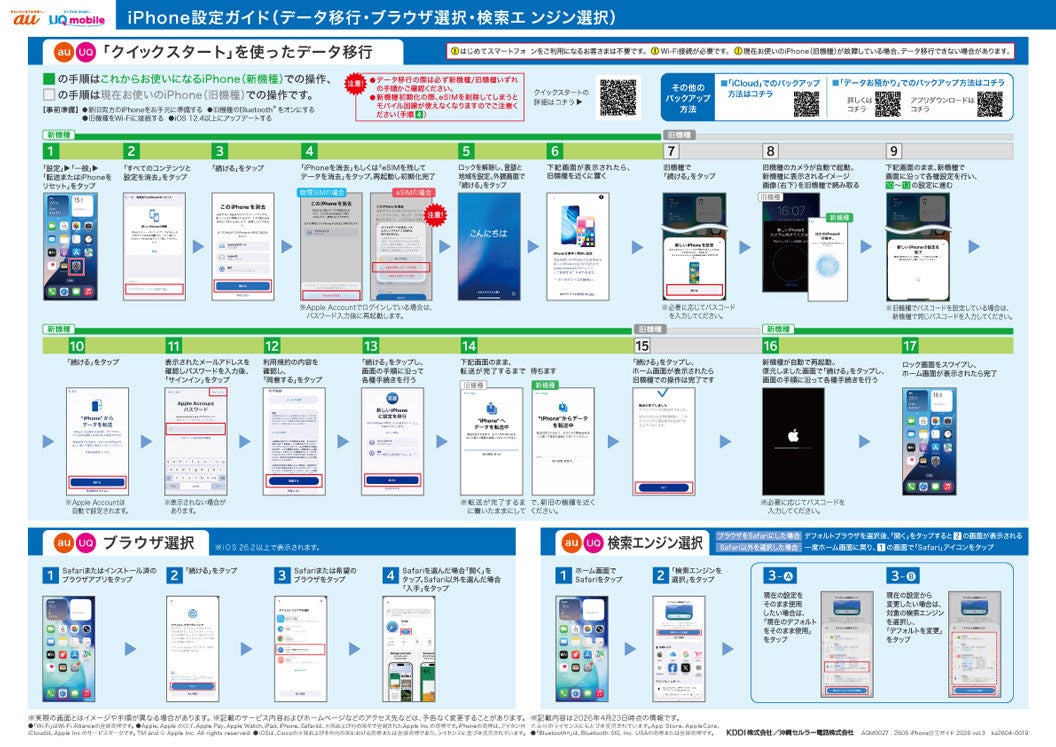Click the '検索エンジン選択' section heading
The width and height of the screenshot is (1056, 747).
coord(655,542)
